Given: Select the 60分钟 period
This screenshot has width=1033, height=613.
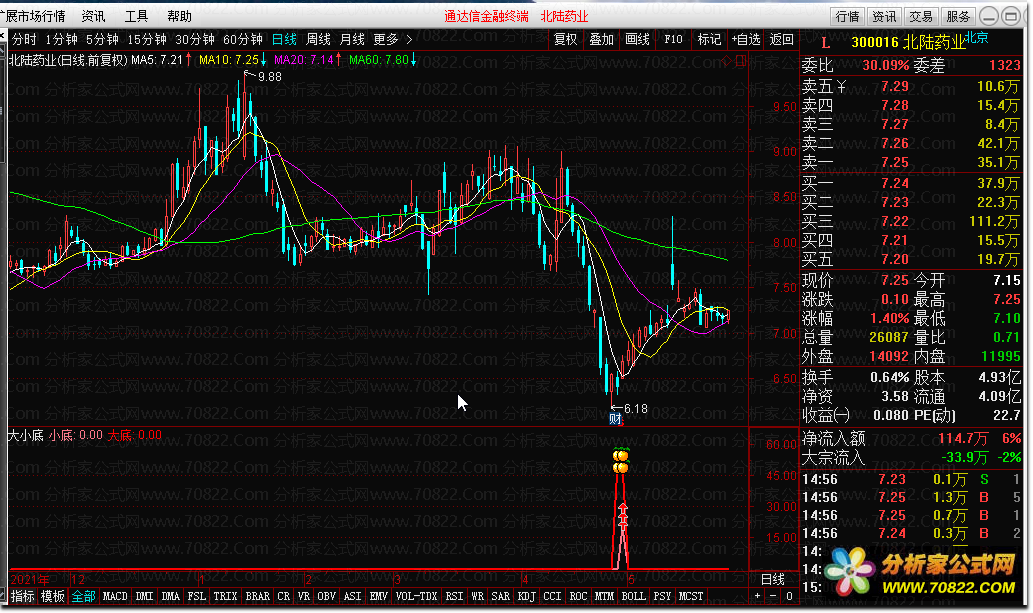Looking at the screenshot, I should [243, 40].
